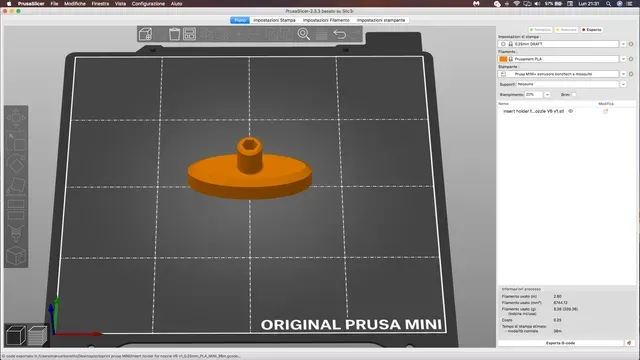Select the Place on face tool
640x360 pixels.
(x=16, y=186)
